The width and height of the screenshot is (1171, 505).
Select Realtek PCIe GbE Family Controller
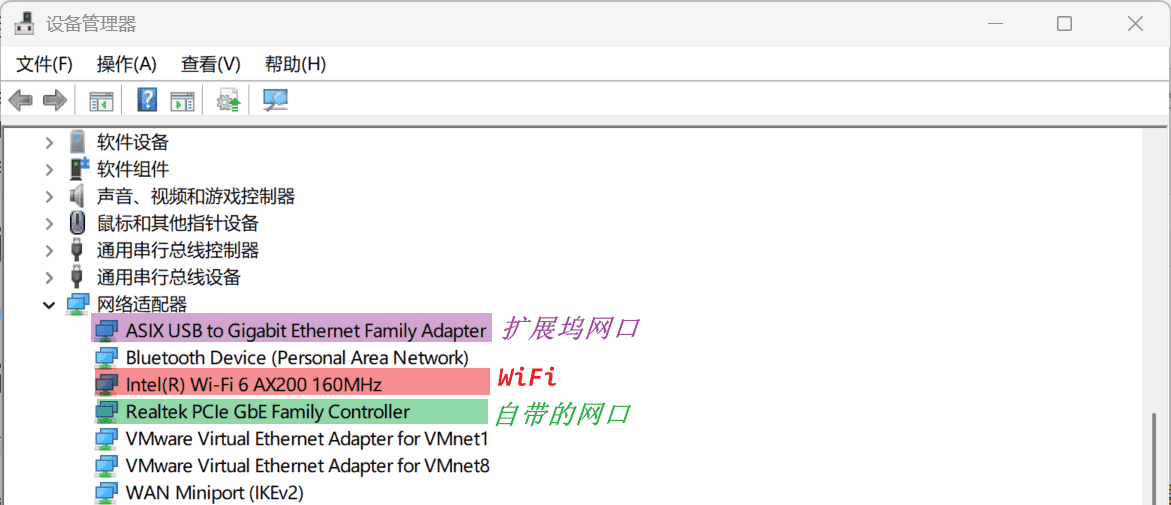[267, 411]
